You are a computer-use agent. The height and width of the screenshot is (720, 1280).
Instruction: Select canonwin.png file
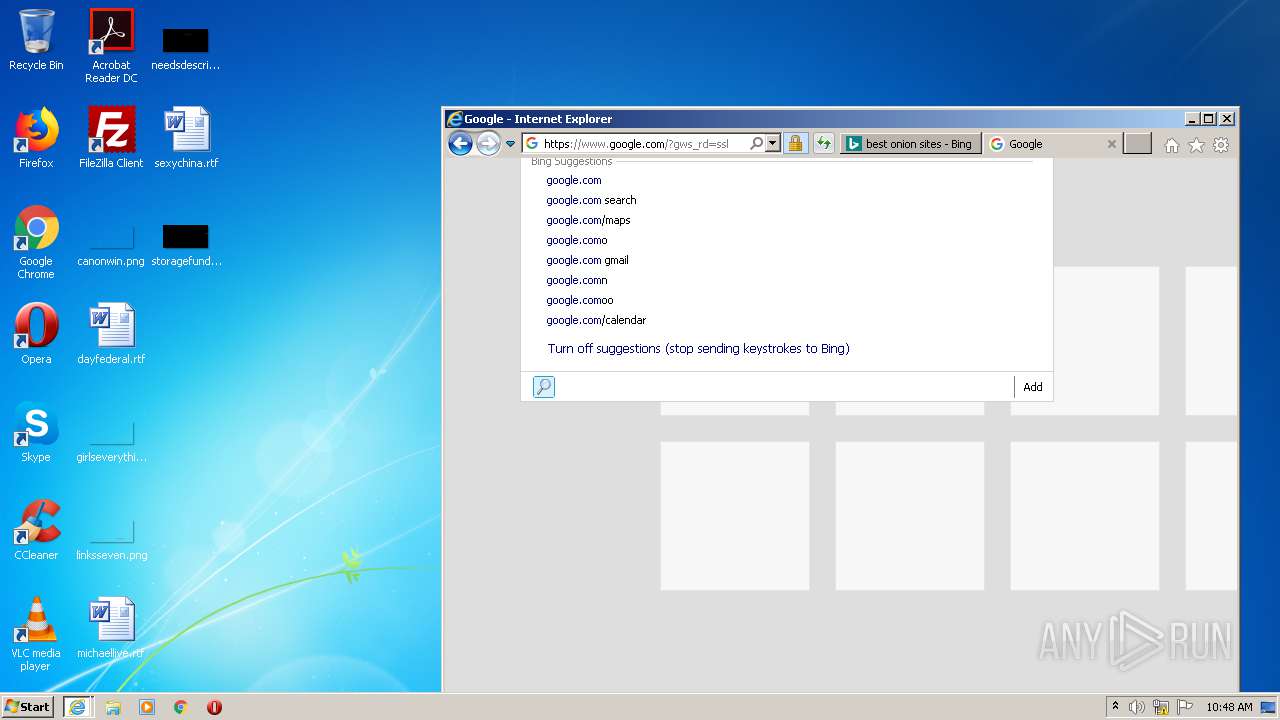click(111, 246)
